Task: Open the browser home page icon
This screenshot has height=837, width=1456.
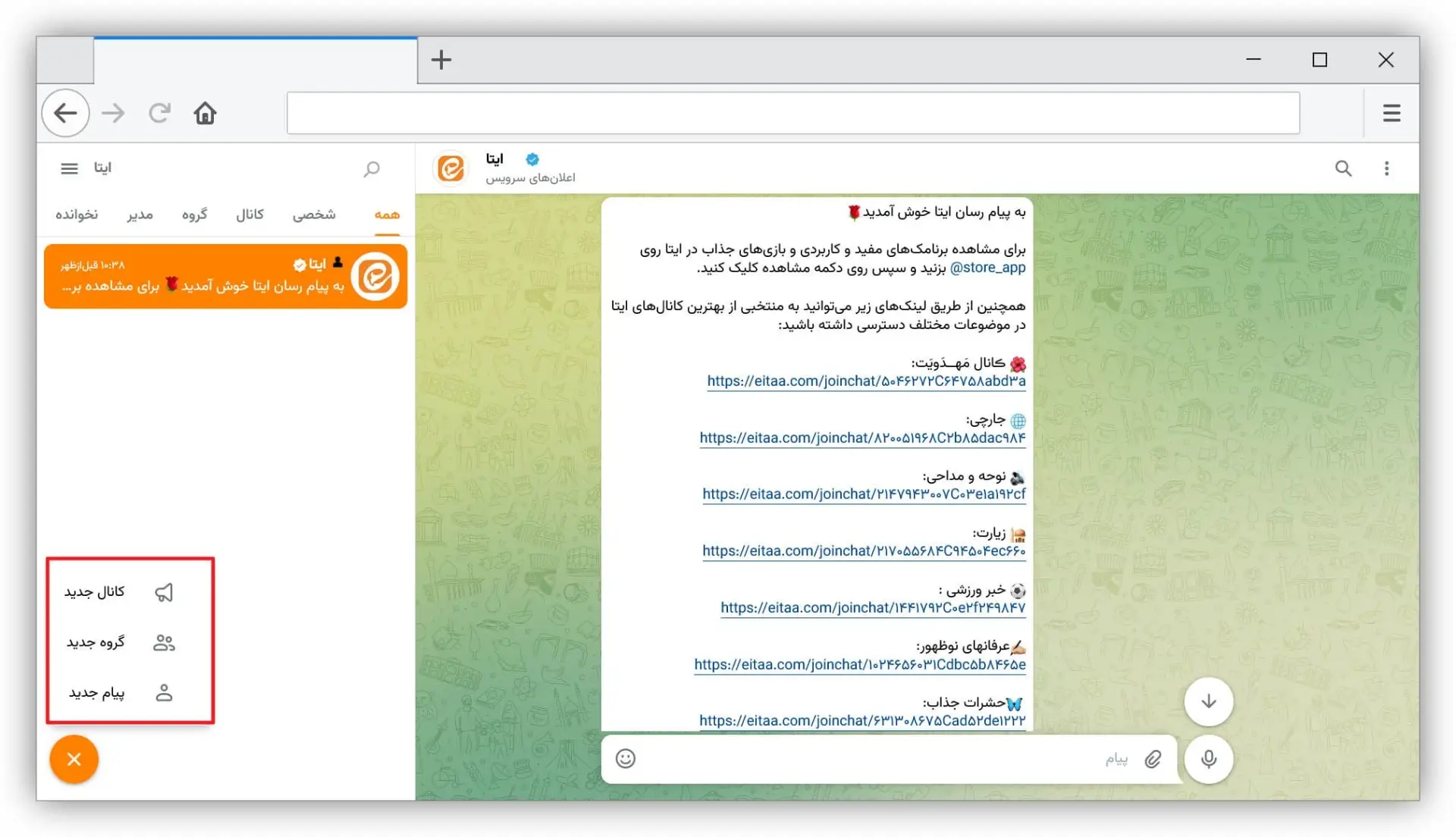Action: coord(205,113)
